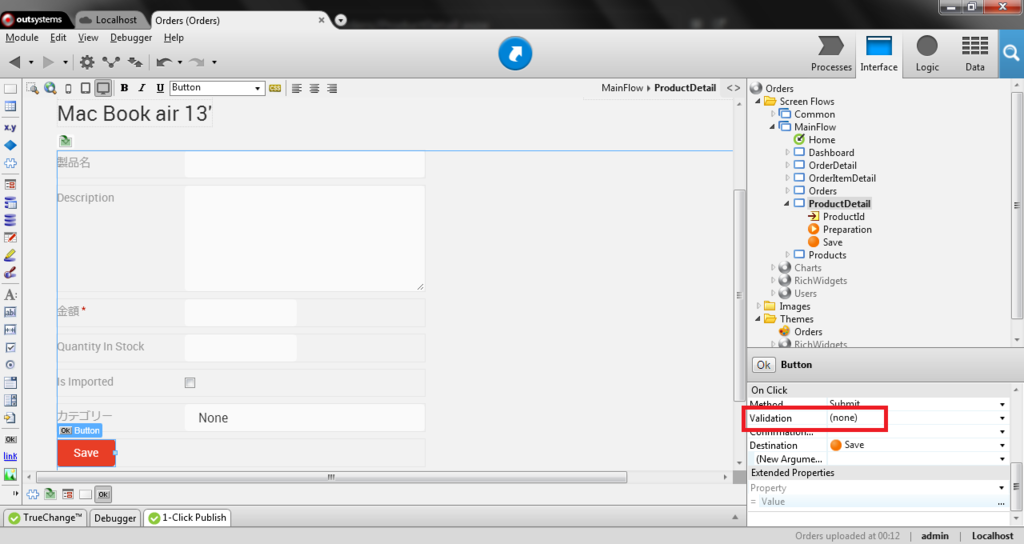Screen dimensions: 1024x544
Task: Click the Debugger bottom tab
Action: click(x=115, y=518)
